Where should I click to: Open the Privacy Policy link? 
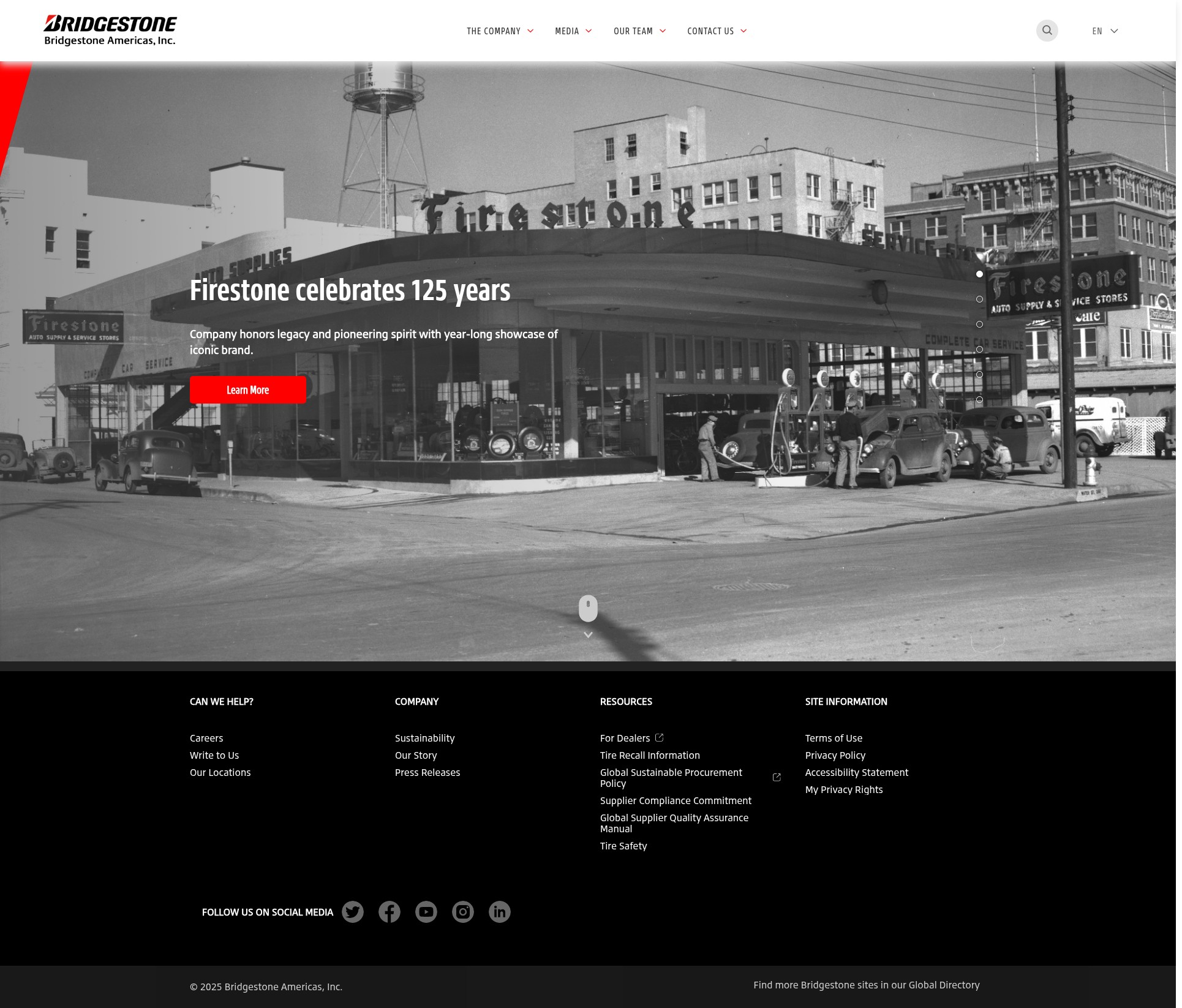[x=835, y=755]
